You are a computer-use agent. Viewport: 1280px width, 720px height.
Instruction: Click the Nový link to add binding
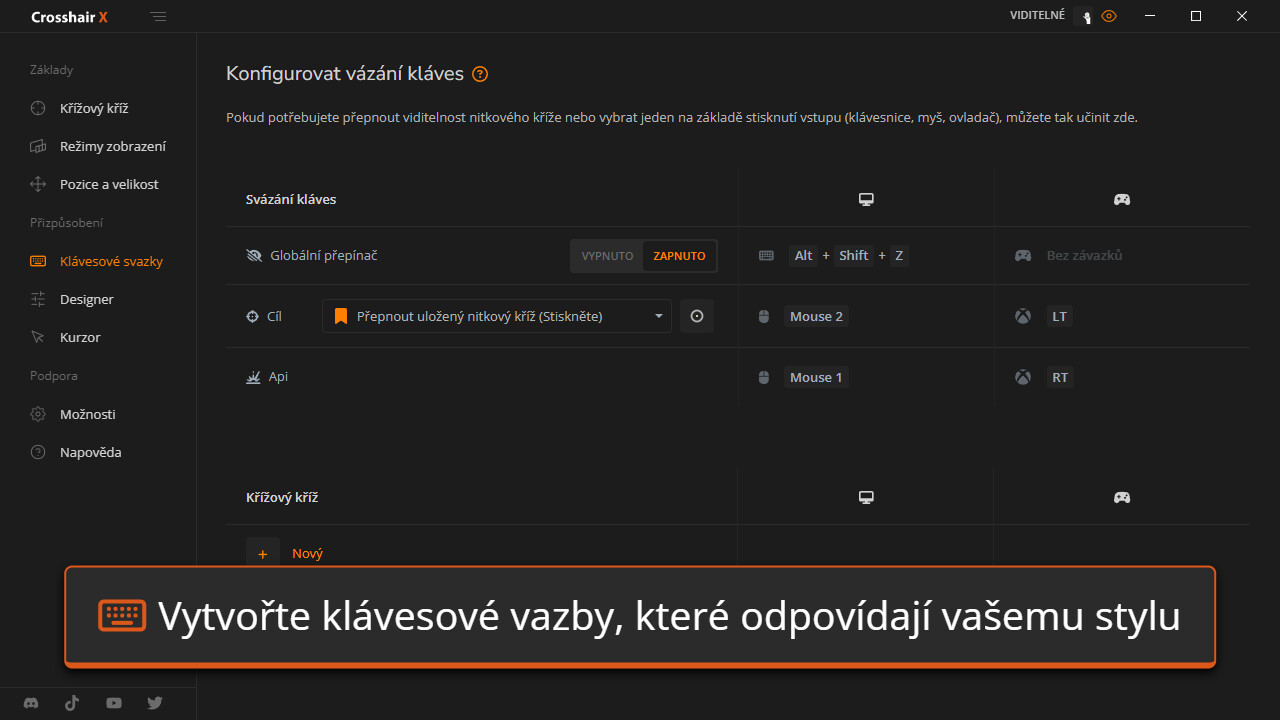(x=307, y=553)
